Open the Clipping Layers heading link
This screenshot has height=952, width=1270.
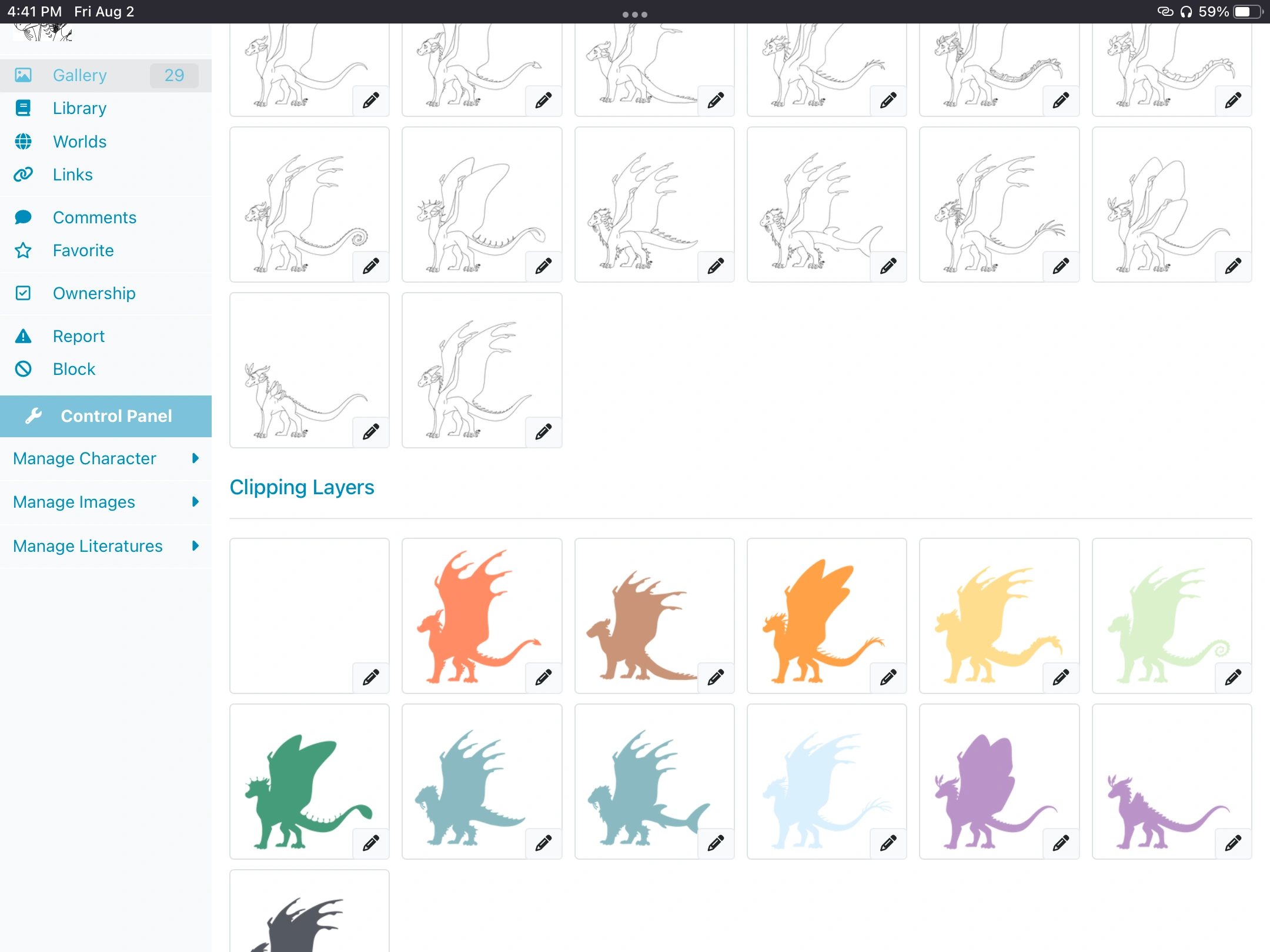point(302,487)
